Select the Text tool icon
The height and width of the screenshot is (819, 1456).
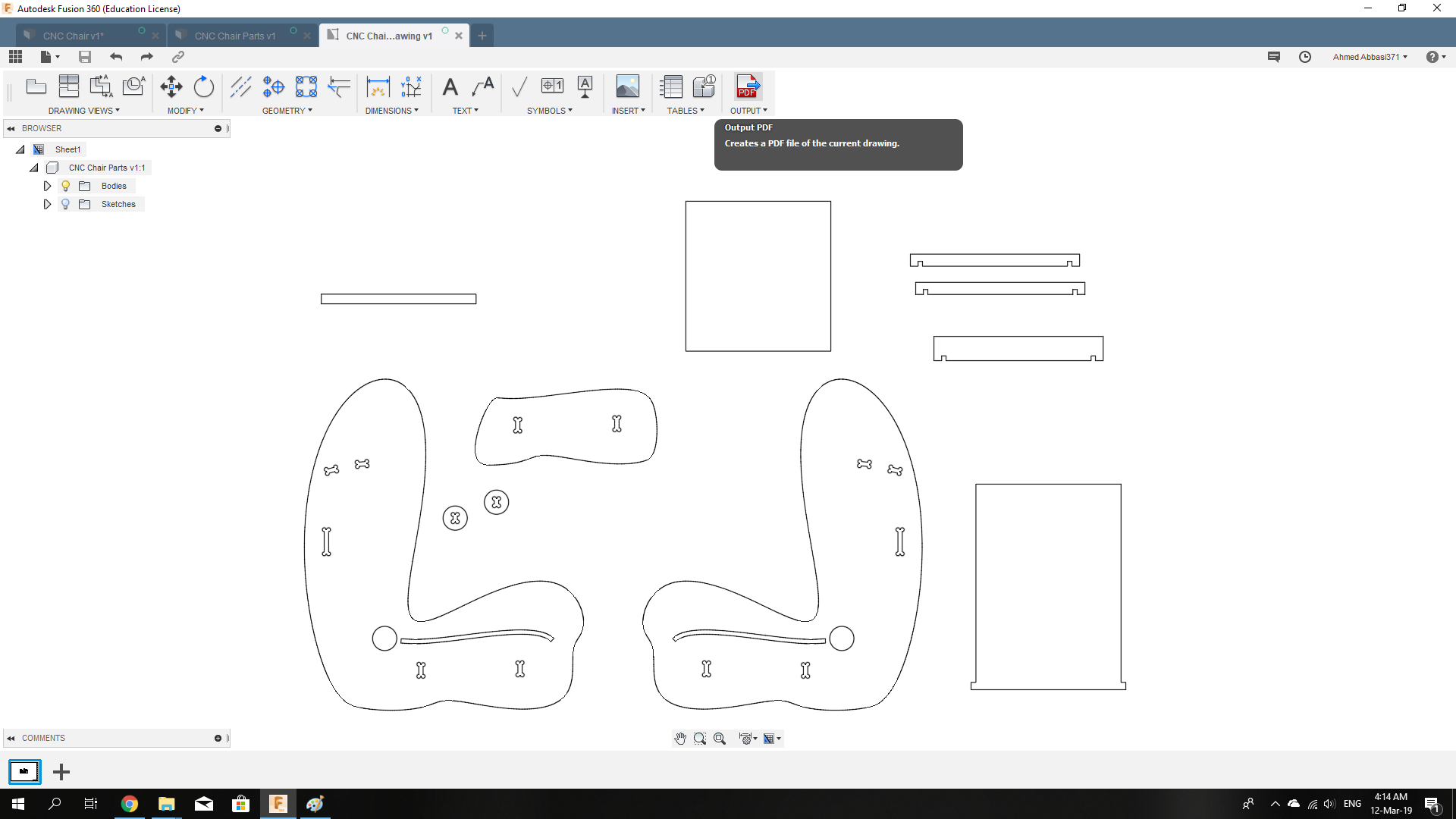[450, 86]
